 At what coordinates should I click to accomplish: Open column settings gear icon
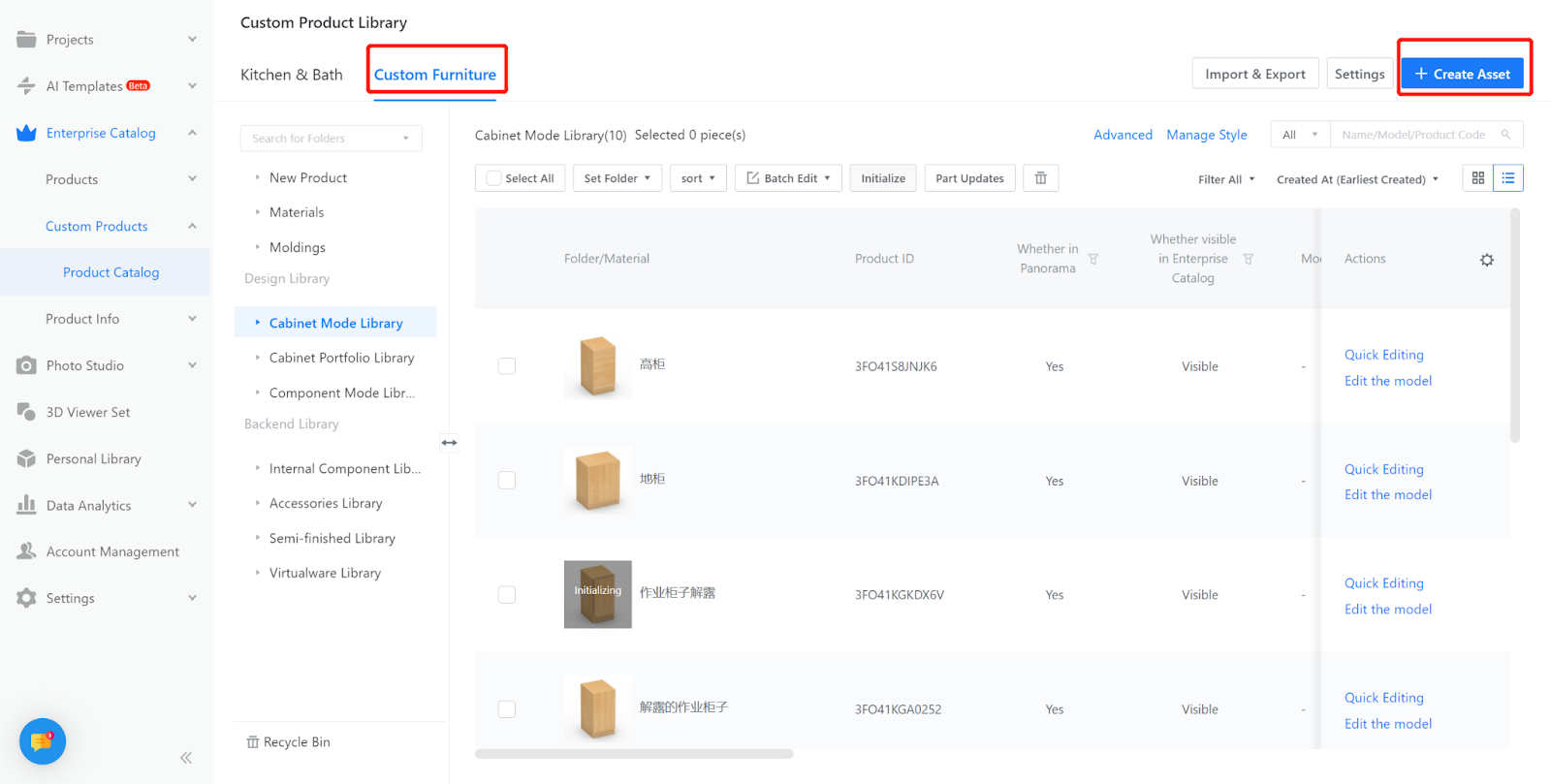tap(1486, 260)
